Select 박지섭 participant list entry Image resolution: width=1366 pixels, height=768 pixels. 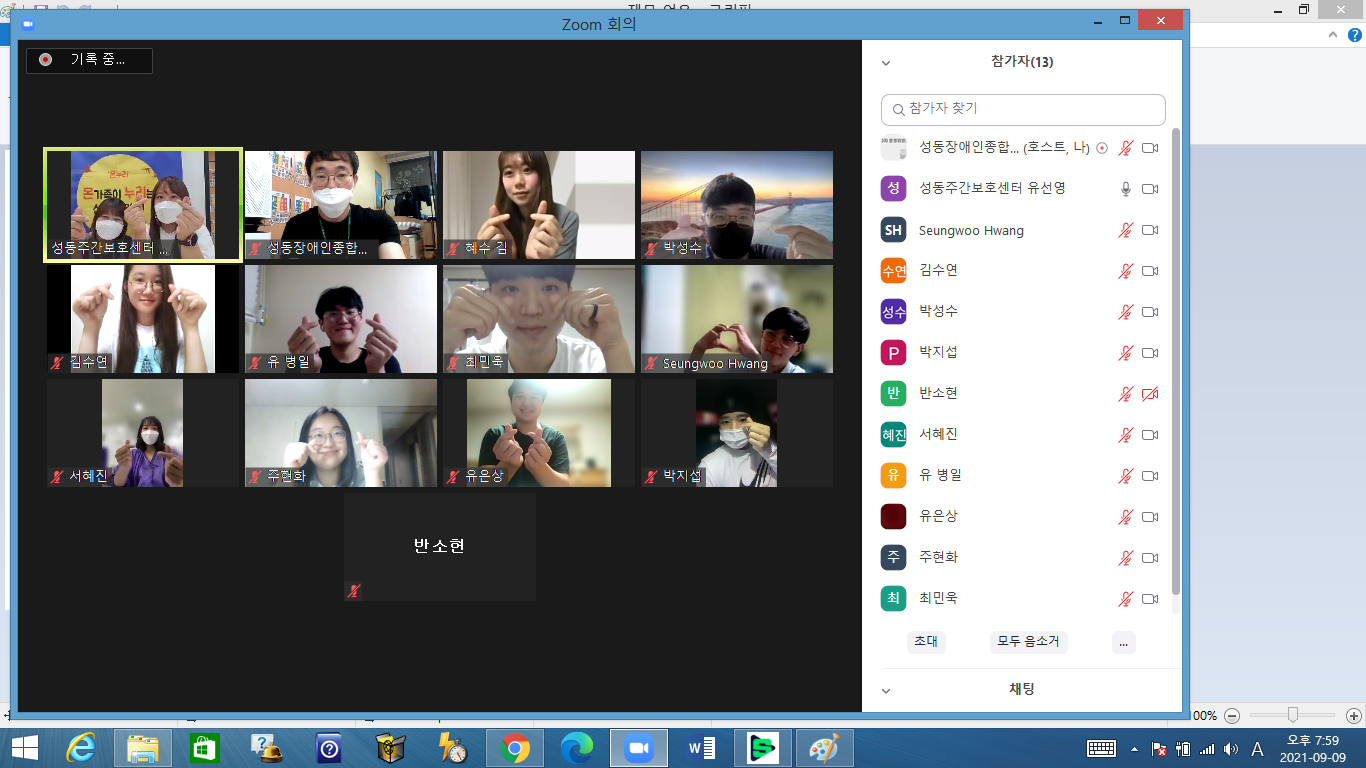(1022, 353)
